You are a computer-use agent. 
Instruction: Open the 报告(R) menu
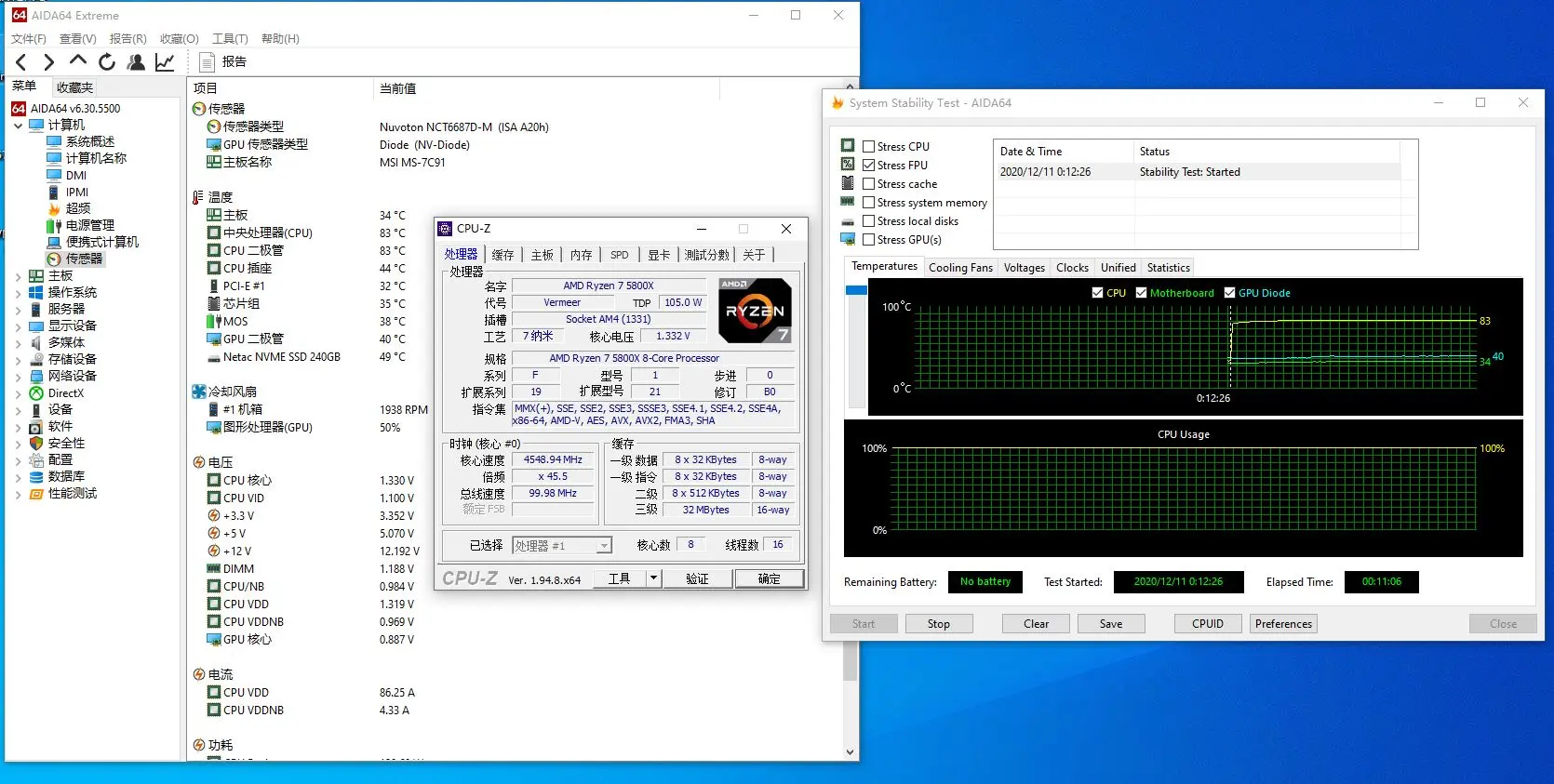pyautogui.click(x=127, y=38)
